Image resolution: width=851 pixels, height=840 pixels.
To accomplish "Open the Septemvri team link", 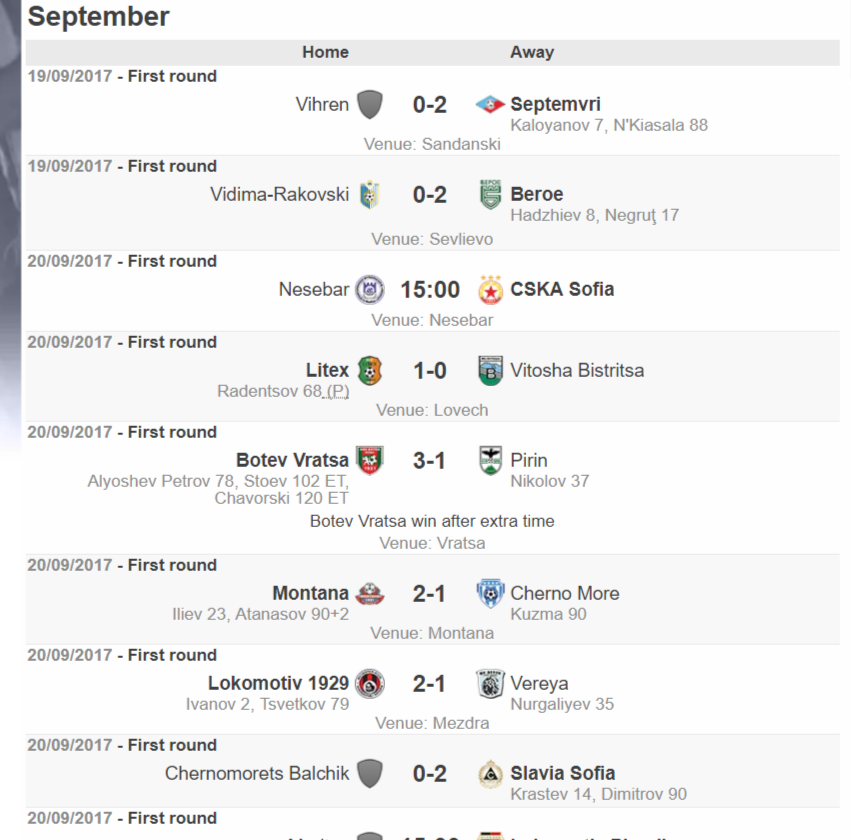I will (555, 104).
